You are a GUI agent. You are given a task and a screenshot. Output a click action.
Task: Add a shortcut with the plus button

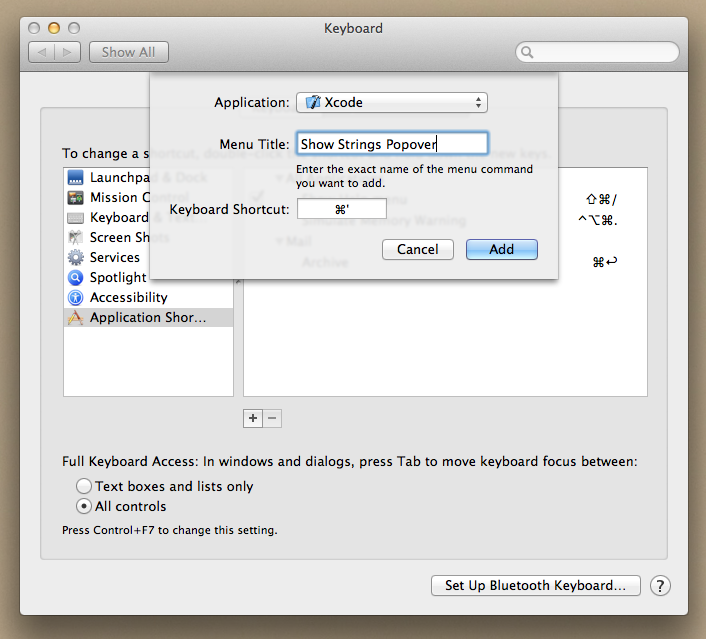click(x=253, y=418)
